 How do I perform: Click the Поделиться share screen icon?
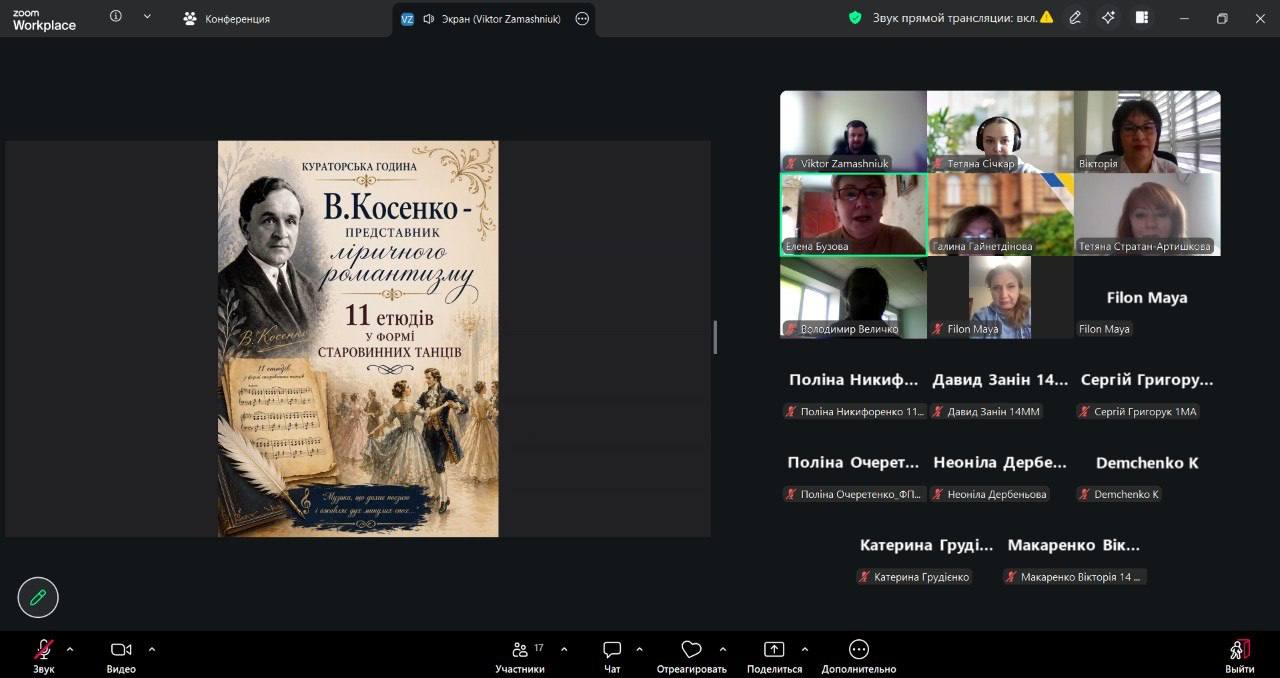click(774, 651)
